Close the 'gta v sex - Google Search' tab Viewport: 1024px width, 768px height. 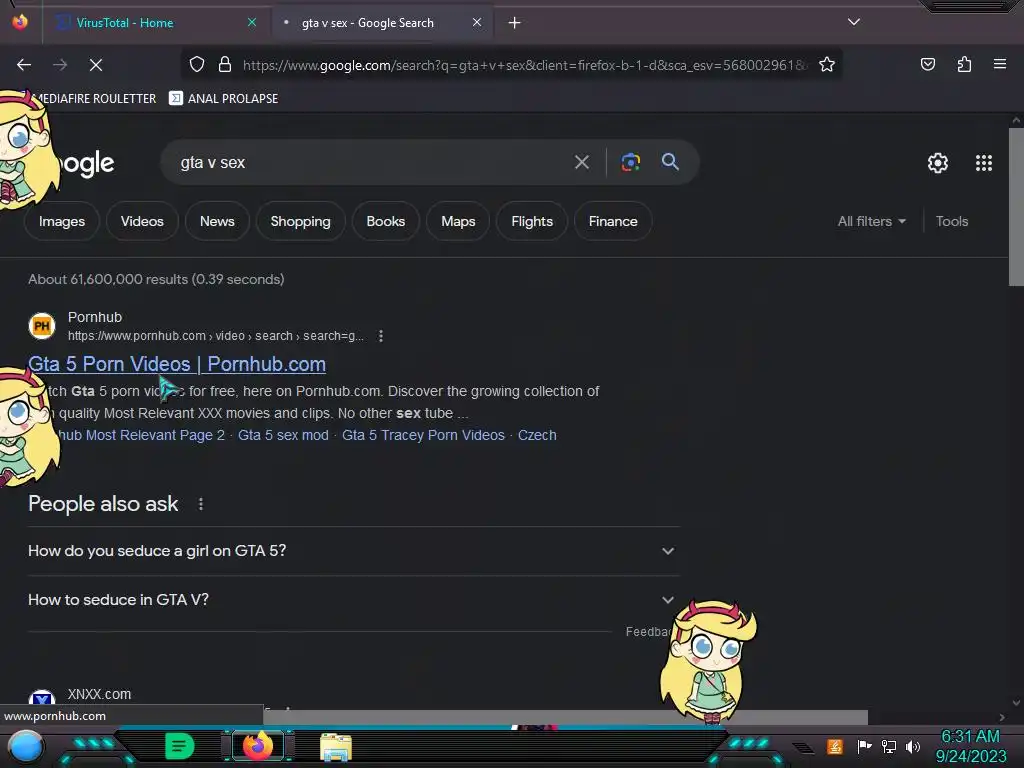click(x=477, y=22)
